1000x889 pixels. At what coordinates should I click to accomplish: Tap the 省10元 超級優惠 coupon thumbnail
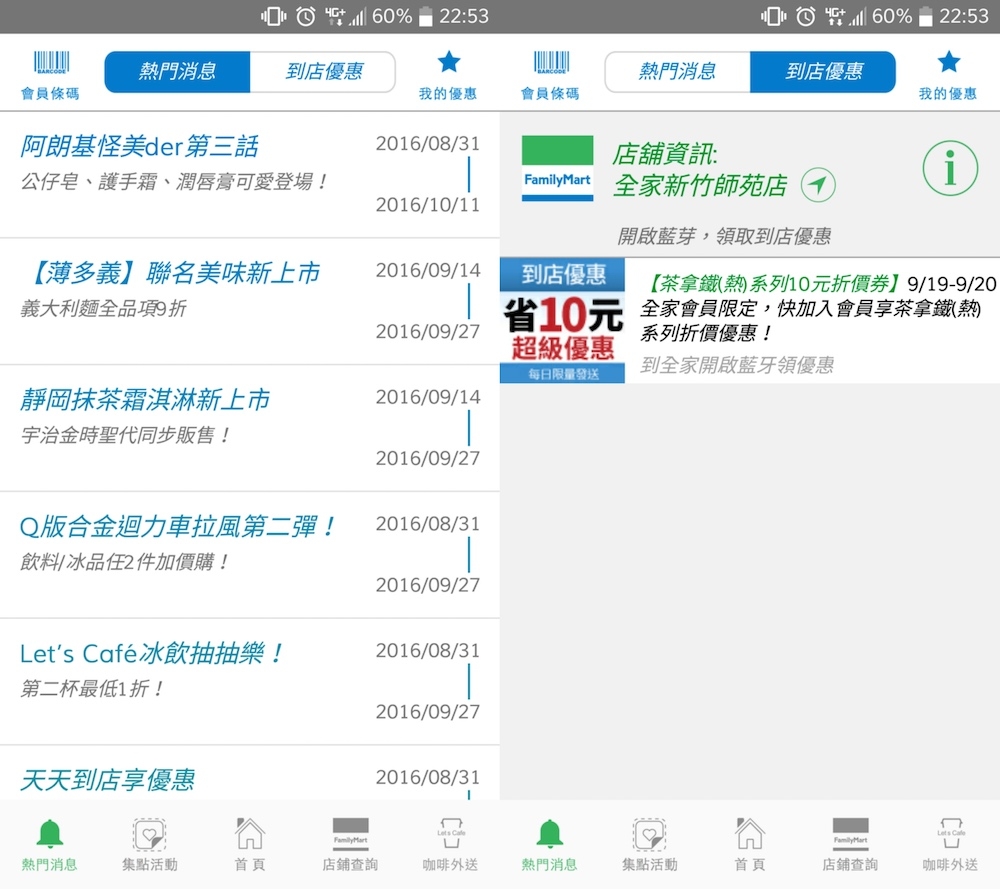click(562, 321)
